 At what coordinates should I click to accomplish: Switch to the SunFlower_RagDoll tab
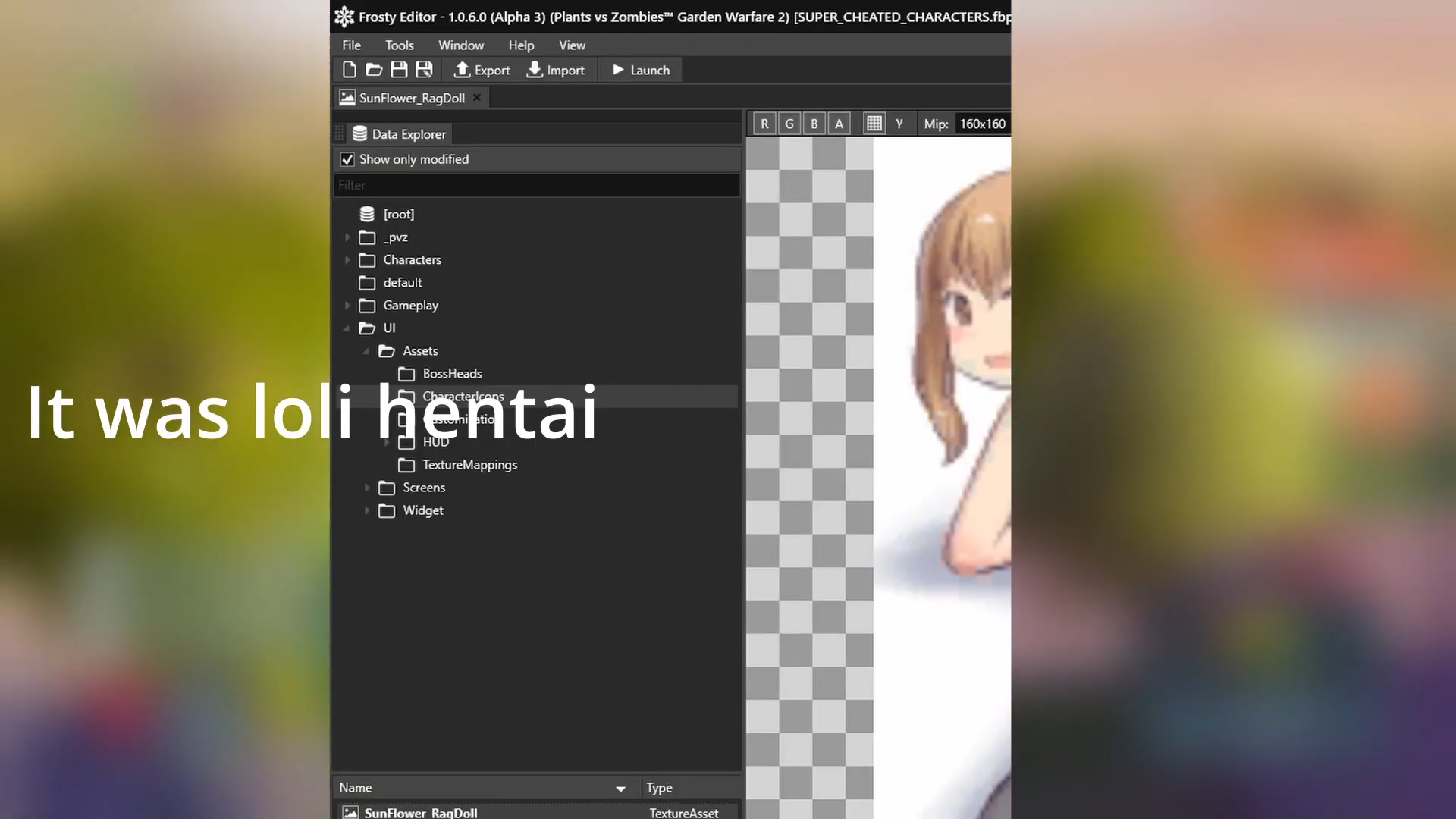pos(412,98)
